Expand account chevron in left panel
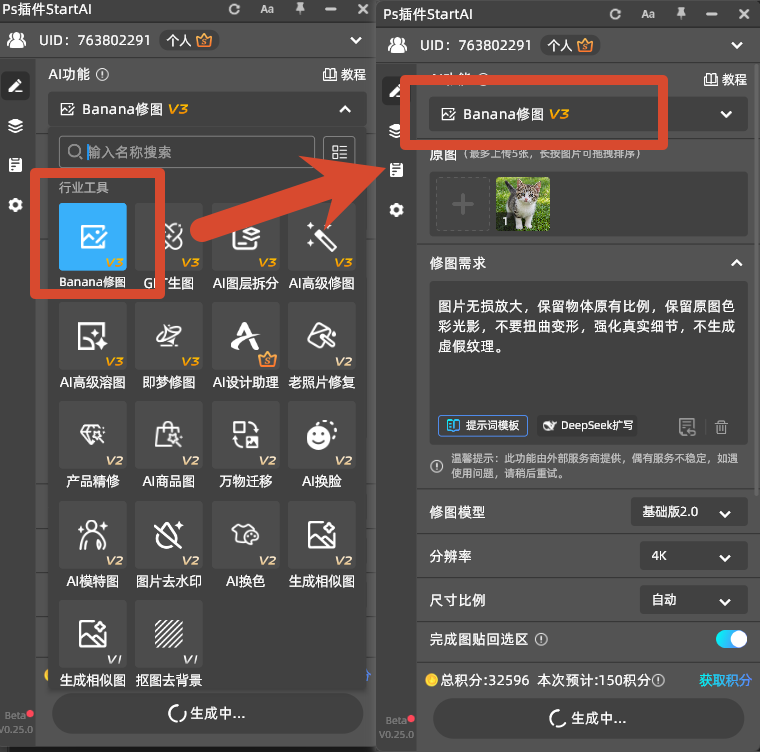 tap(356, 40)
